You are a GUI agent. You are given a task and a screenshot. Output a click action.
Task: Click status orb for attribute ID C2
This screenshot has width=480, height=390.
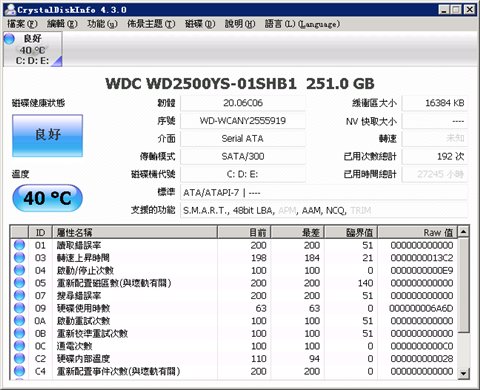click(19, 358)
